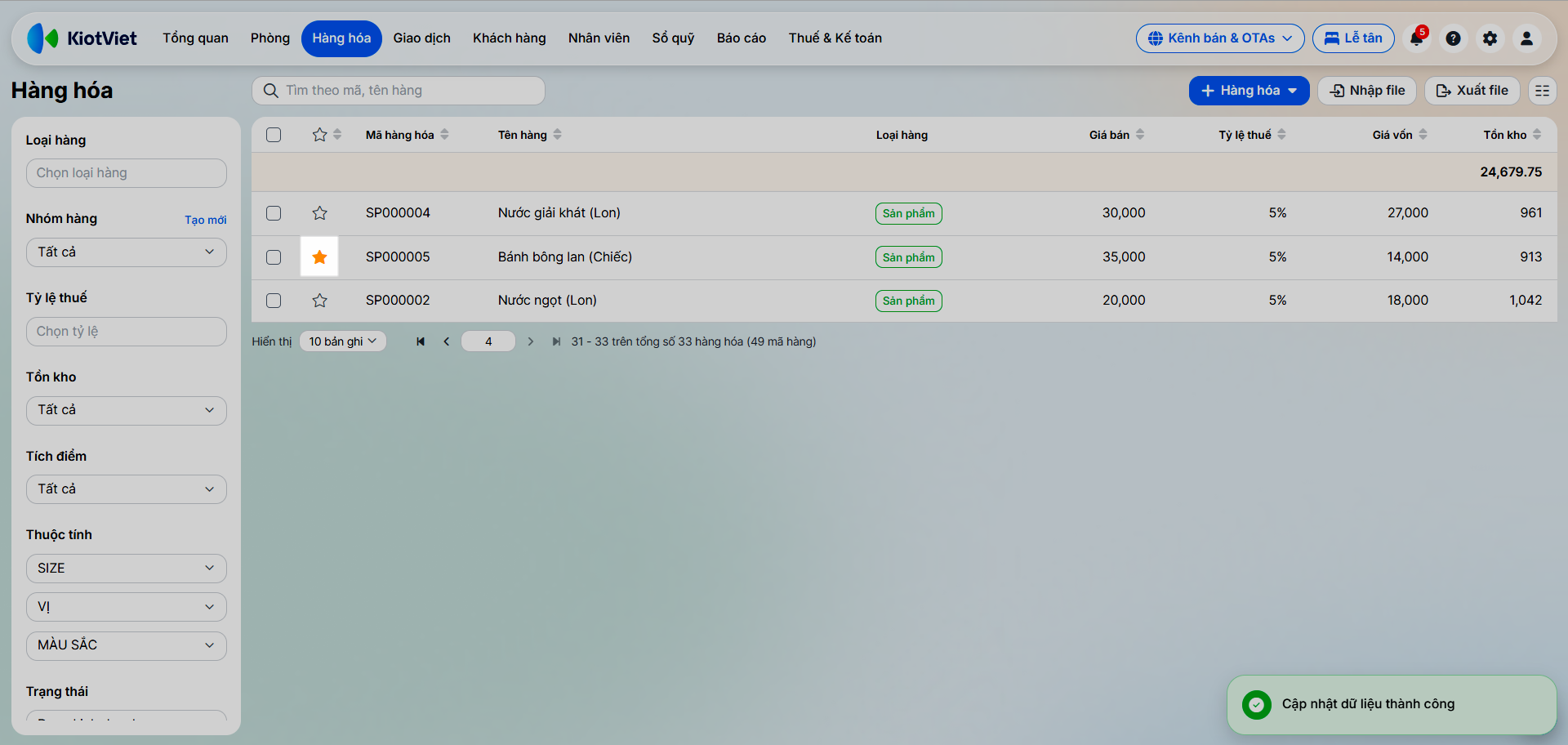Viewport: 1568px width, 745px height.
Task: Click the Xuất file button
Action: click(1472, 91)
